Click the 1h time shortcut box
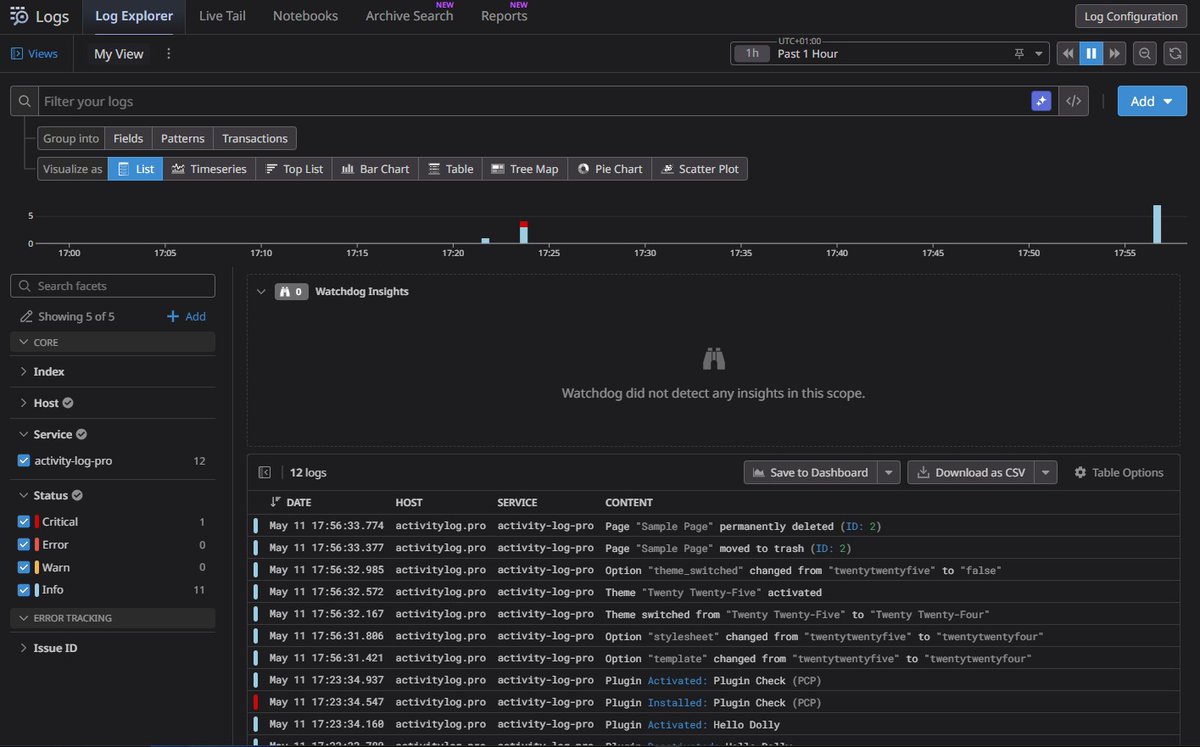The height and width of the screenshot is (747, 1200). coord(751,54)
